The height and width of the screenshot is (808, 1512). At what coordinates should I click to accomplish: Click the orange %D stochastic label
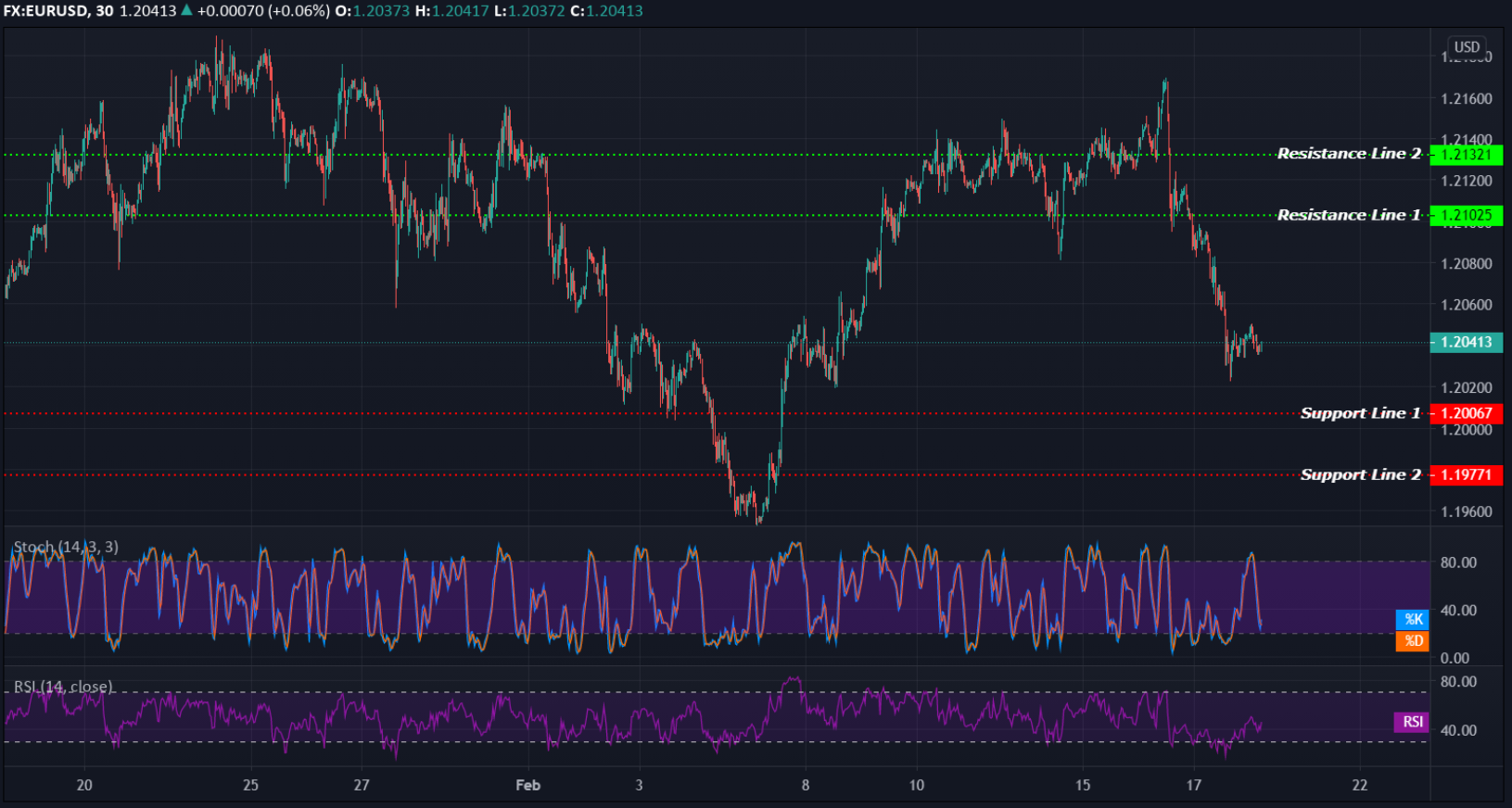click(1413, 640)
